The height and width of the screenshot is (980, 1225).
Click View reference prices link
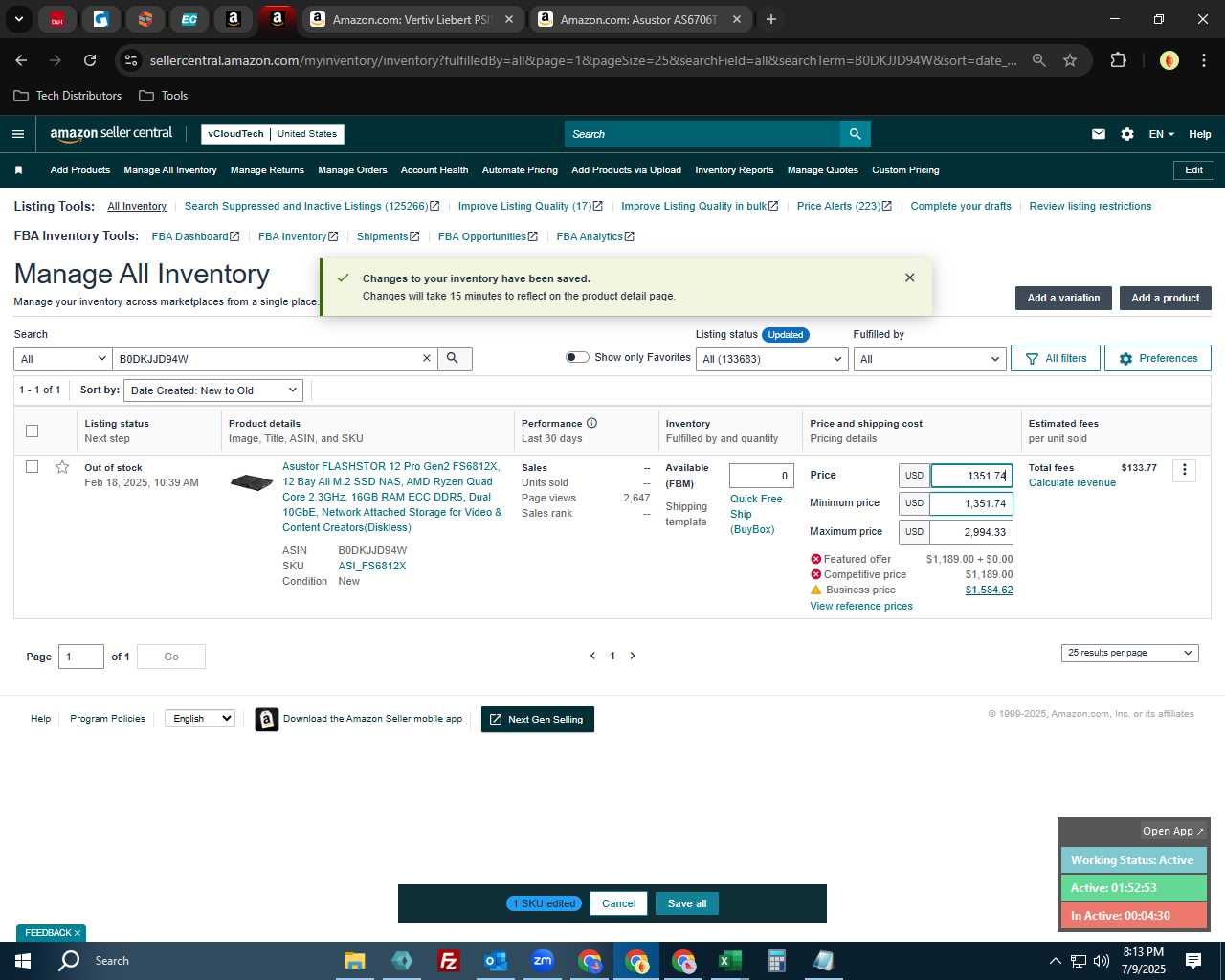tap(861, 606)
